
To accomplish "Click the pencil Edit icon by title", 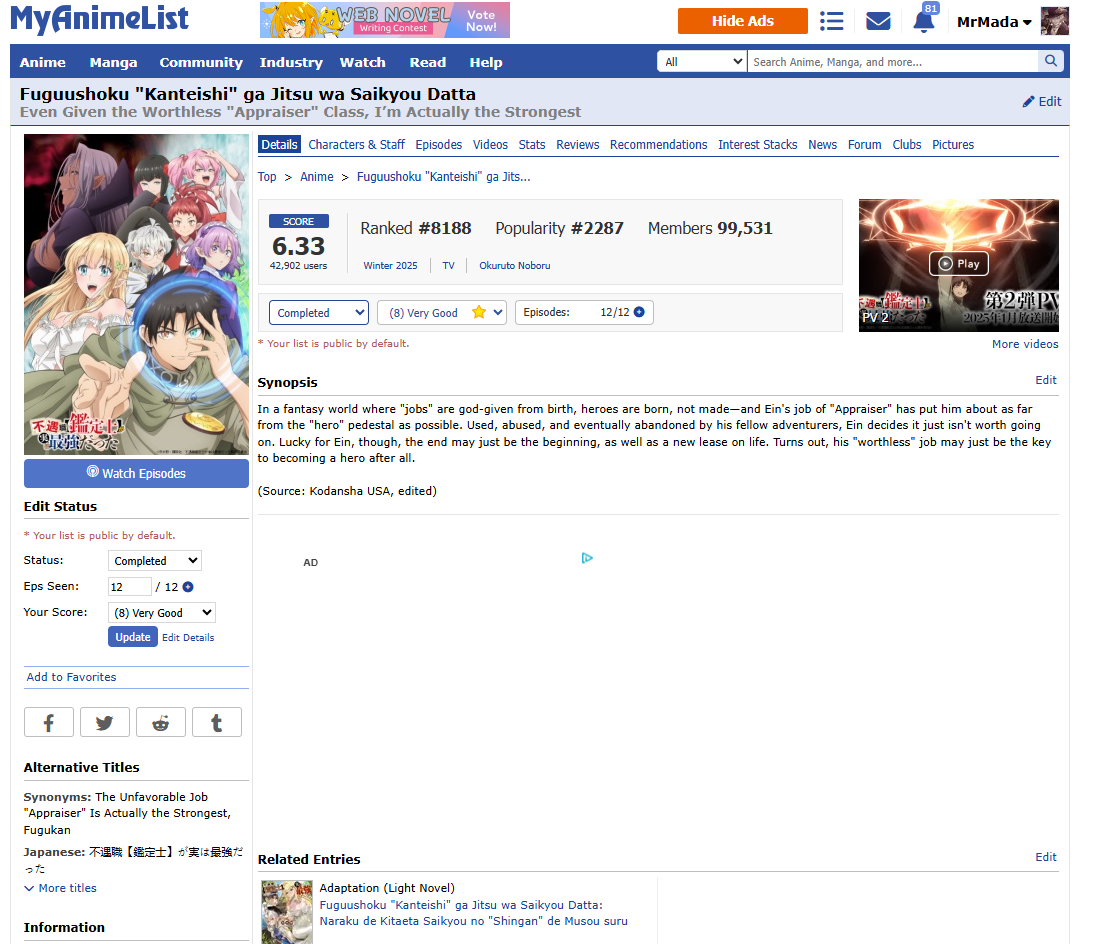I will tap(1029, 101).
